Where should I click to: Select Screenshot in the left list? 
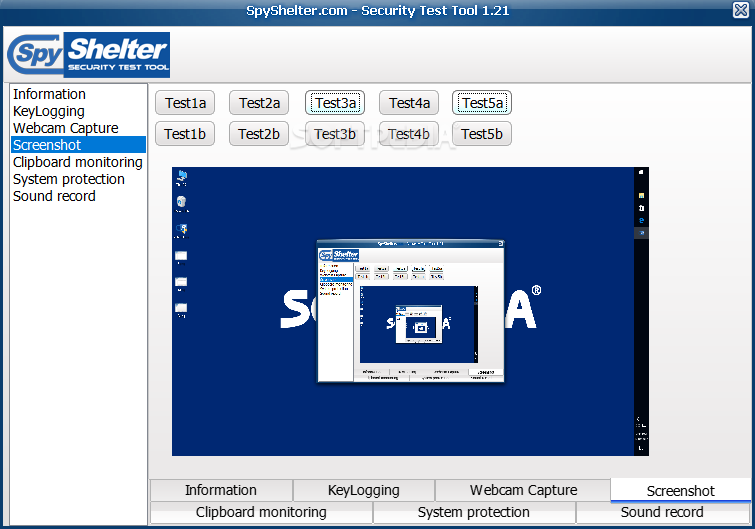click(78, 145)
